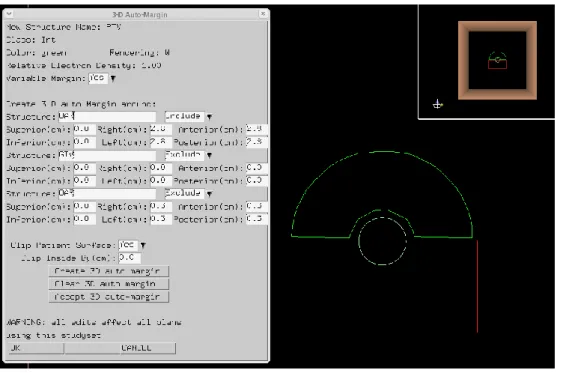Click the Right(cm) field showing 0.3
The height and width of the screenshot is (373, 563).
[x=160, y=206]
